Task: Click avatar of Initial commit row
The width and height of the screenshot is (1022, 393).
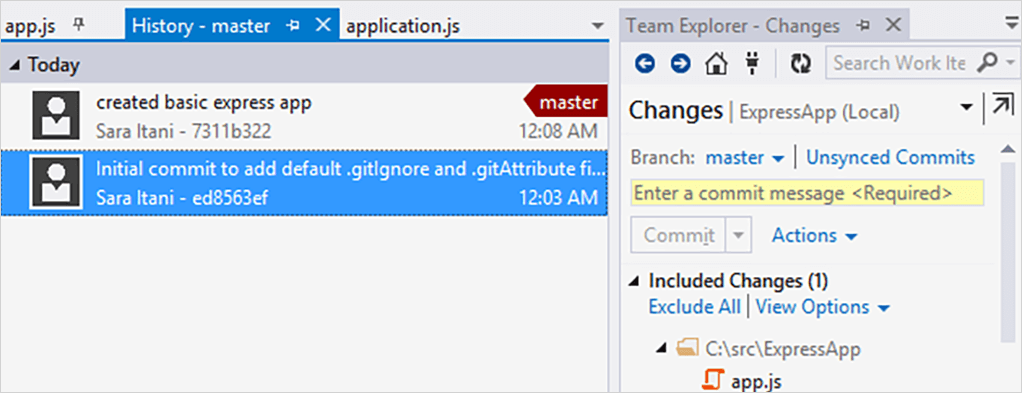Action: point(56,182)
